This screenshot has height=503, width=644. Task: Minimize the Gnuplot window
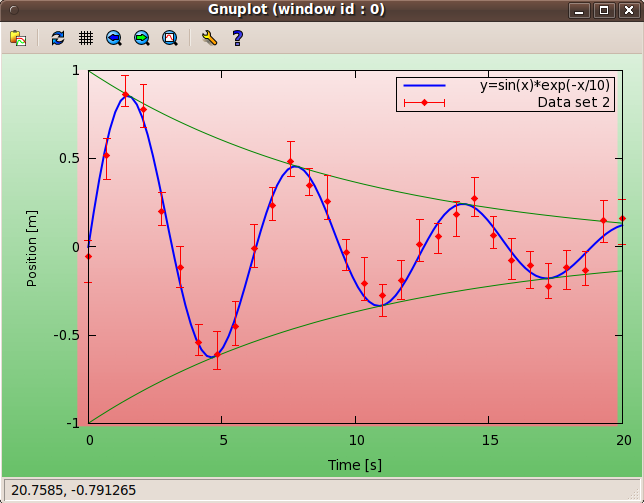tap(579, 10)
